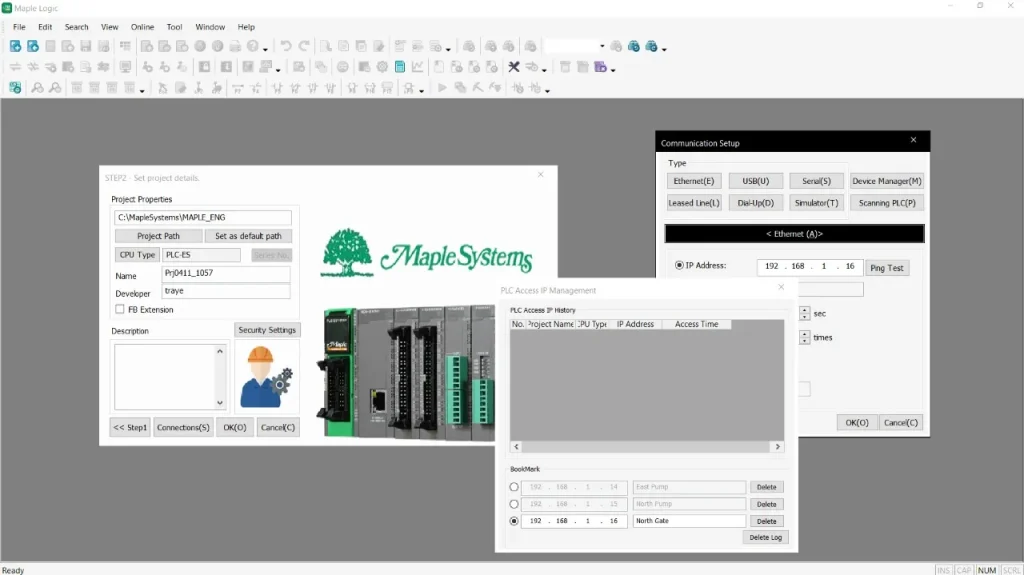Viewport: 1024px width, 575px height.
Task: Click the middle blue PLC icon after the combo box
Action: [633, 46]
